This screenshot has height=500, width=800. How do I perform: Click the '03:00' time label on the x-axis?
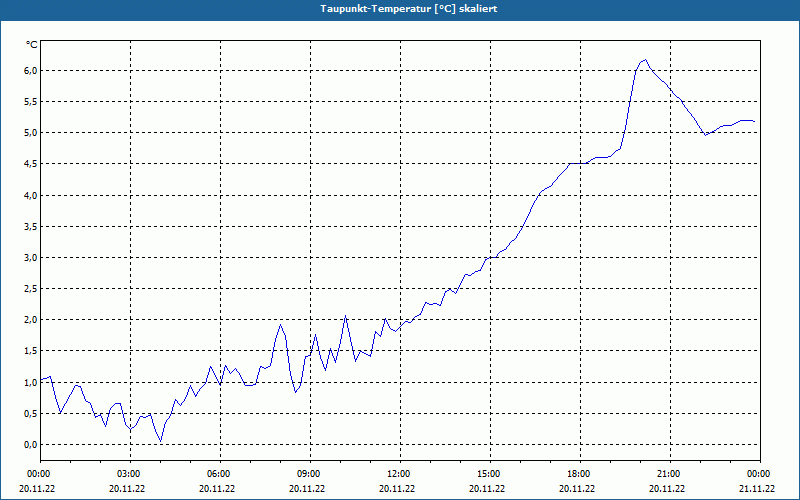tap(131, 474)
